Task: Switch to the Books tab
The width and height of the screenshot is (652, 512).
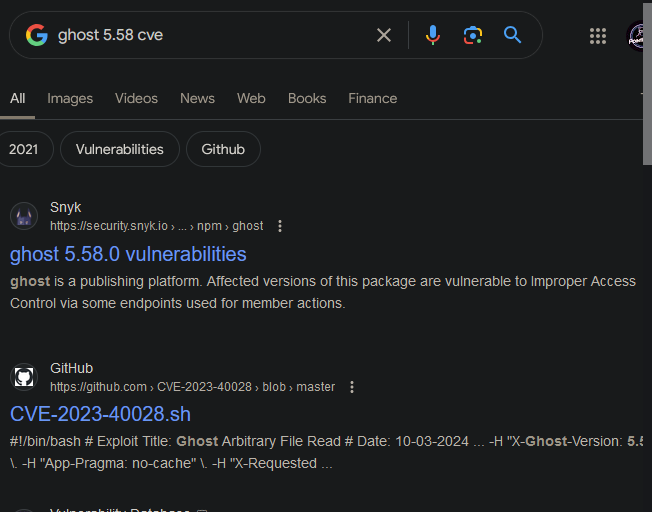Action: click(x=307, y=99)
